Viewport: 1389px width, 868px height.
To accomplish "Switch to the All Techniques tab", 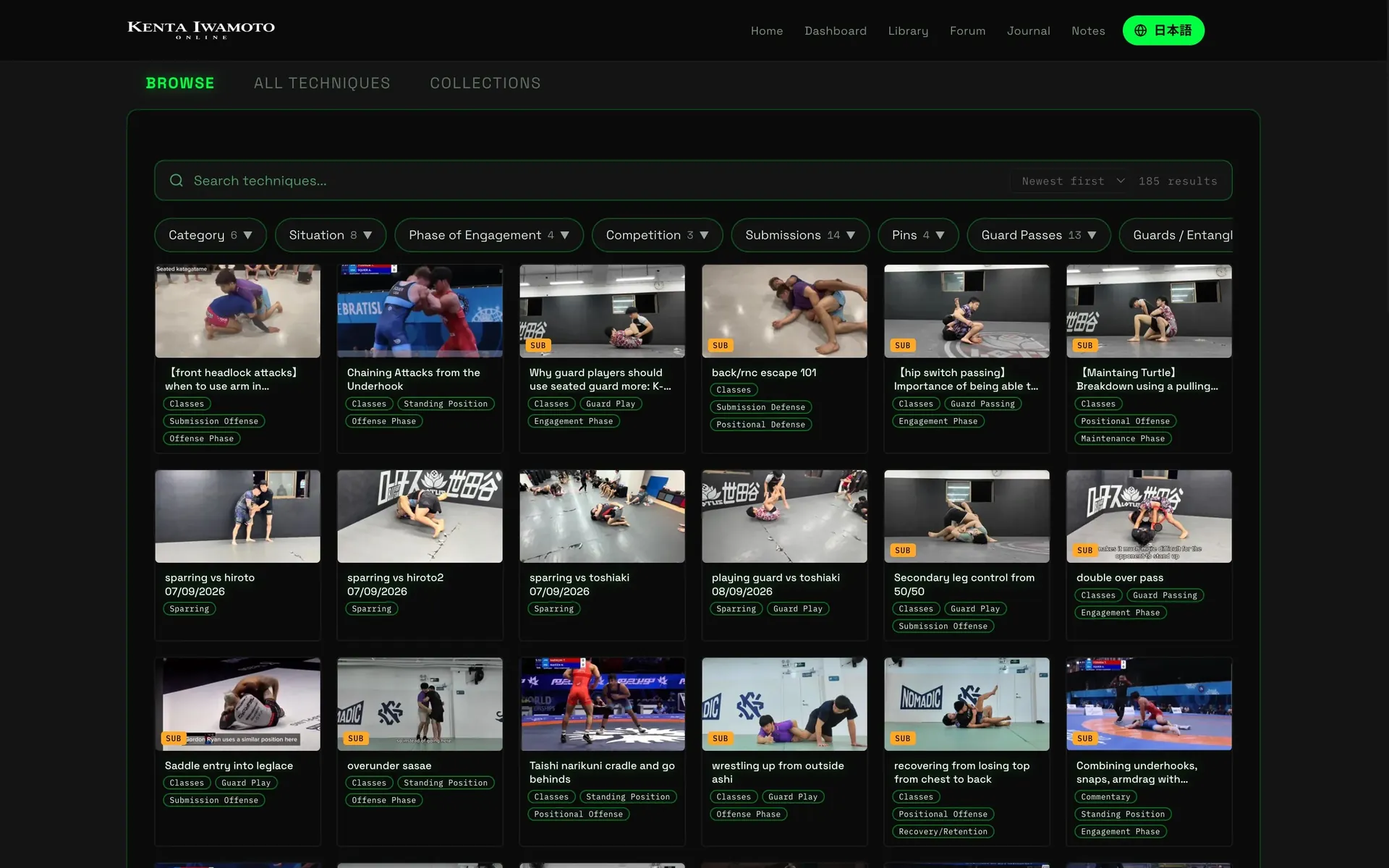I will coord(322,83).
